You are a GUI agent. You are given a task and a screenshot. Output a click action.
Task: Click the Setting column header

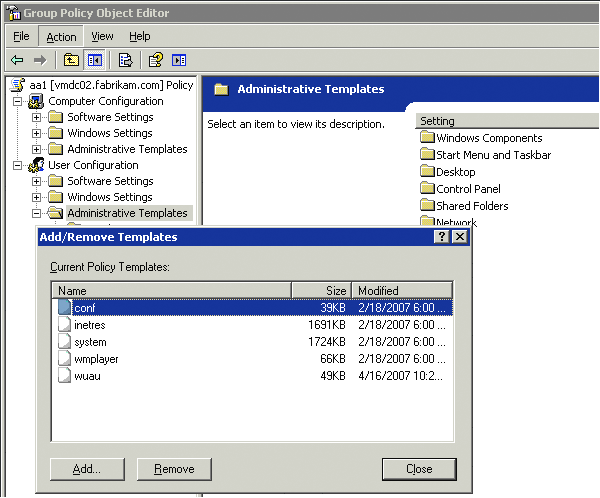click(x=507, y=121)
